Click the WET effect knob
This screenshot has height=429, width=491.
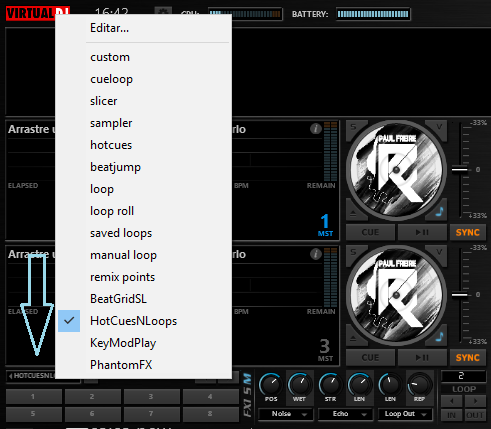pos(299,384)
